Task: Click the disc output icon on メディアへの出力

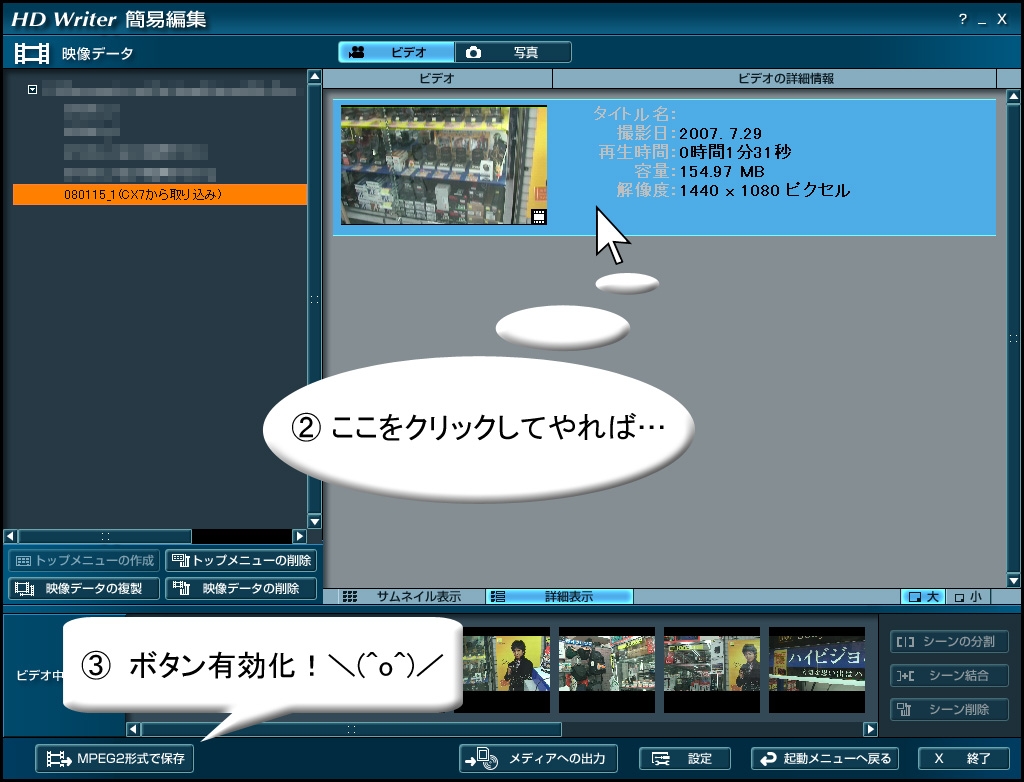Action: tap(482, 758)
